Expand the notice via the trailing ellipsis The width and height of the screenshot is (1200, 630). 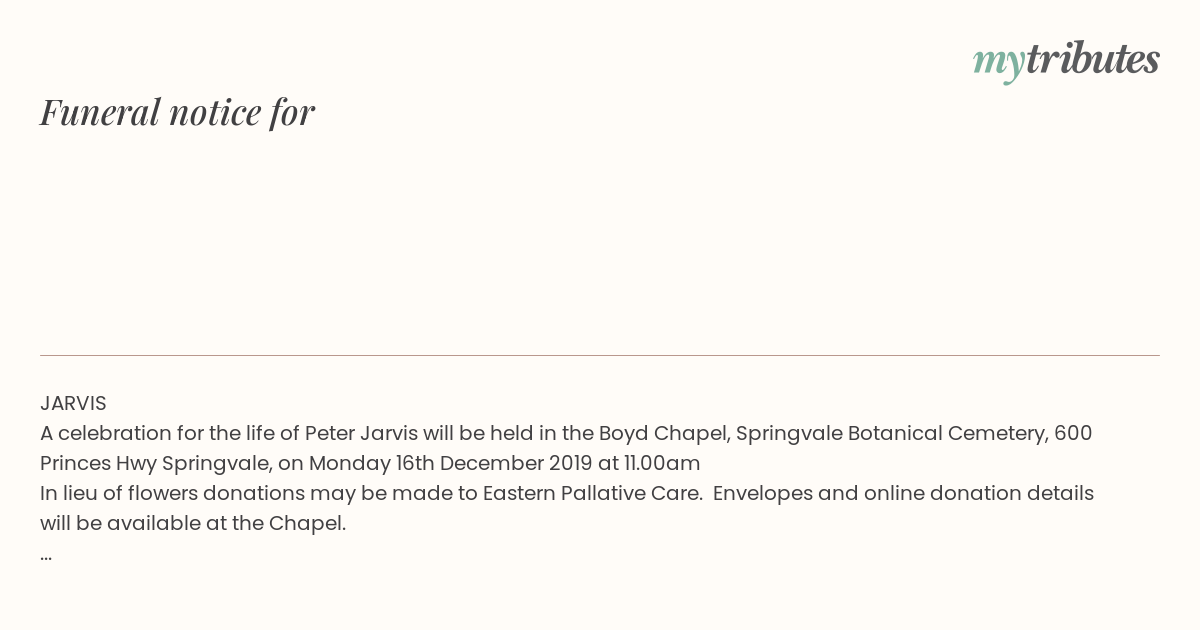coord(46,554)
